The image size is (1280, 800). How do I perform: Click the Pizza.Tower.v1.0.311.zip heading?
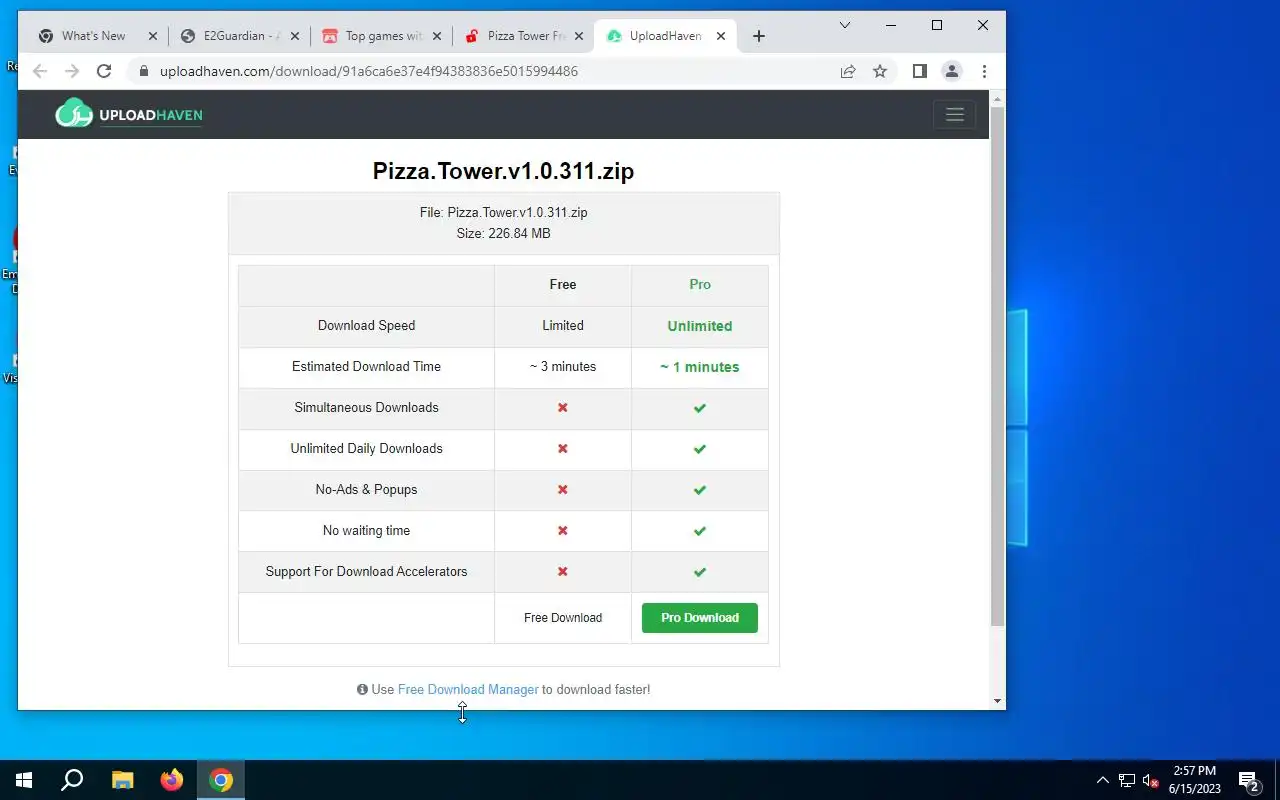pos(503,171)
